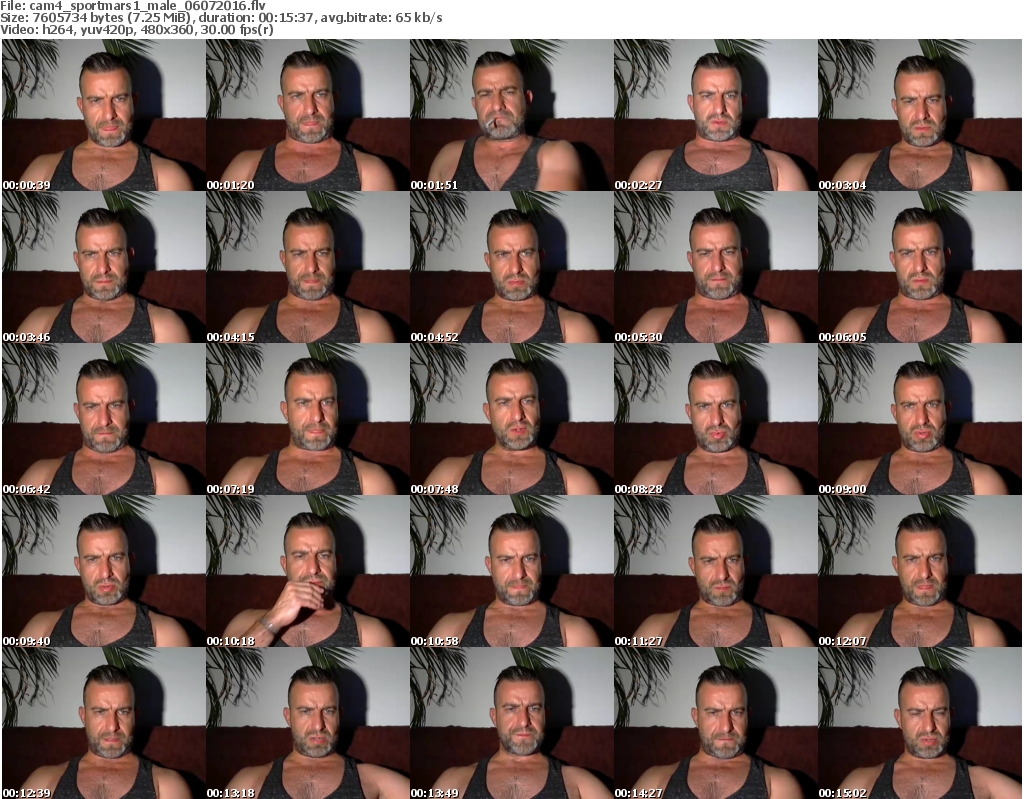The height and width of the screenshot is (799, 1024).
Task: Pick the thumbnail timestamped 00:13:49
Action: [510, 723]
